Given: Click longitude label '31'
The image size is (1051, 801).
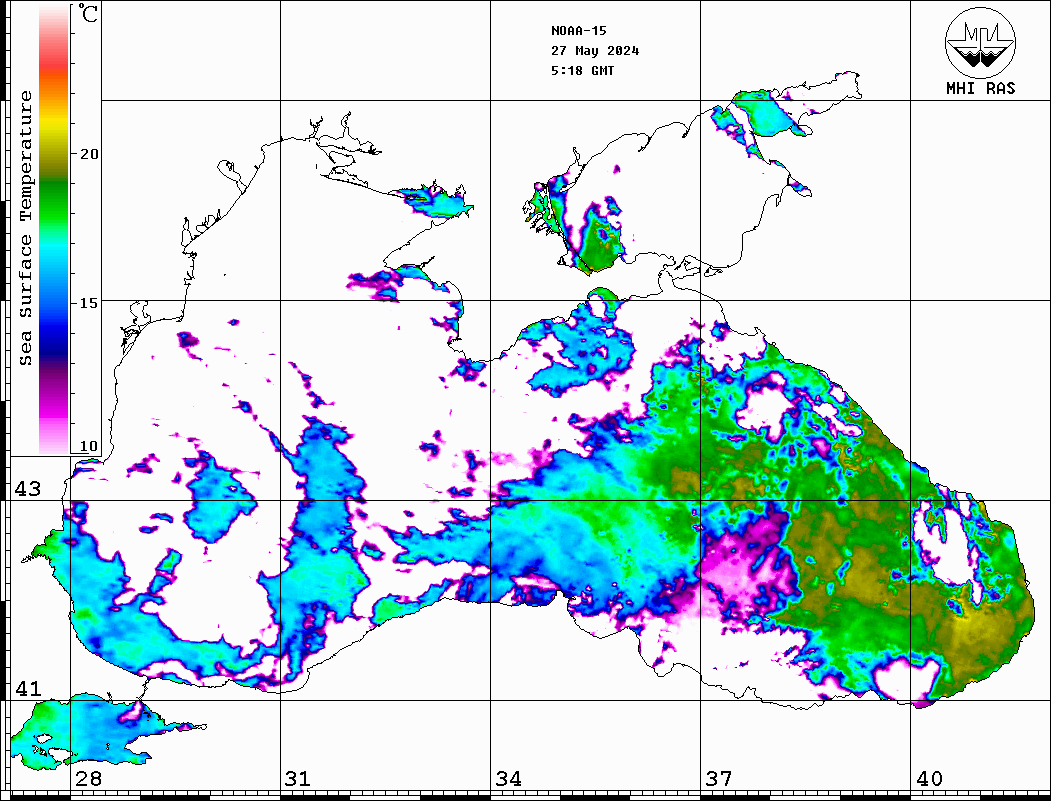Looking at the screenshot, I should 298,779.
